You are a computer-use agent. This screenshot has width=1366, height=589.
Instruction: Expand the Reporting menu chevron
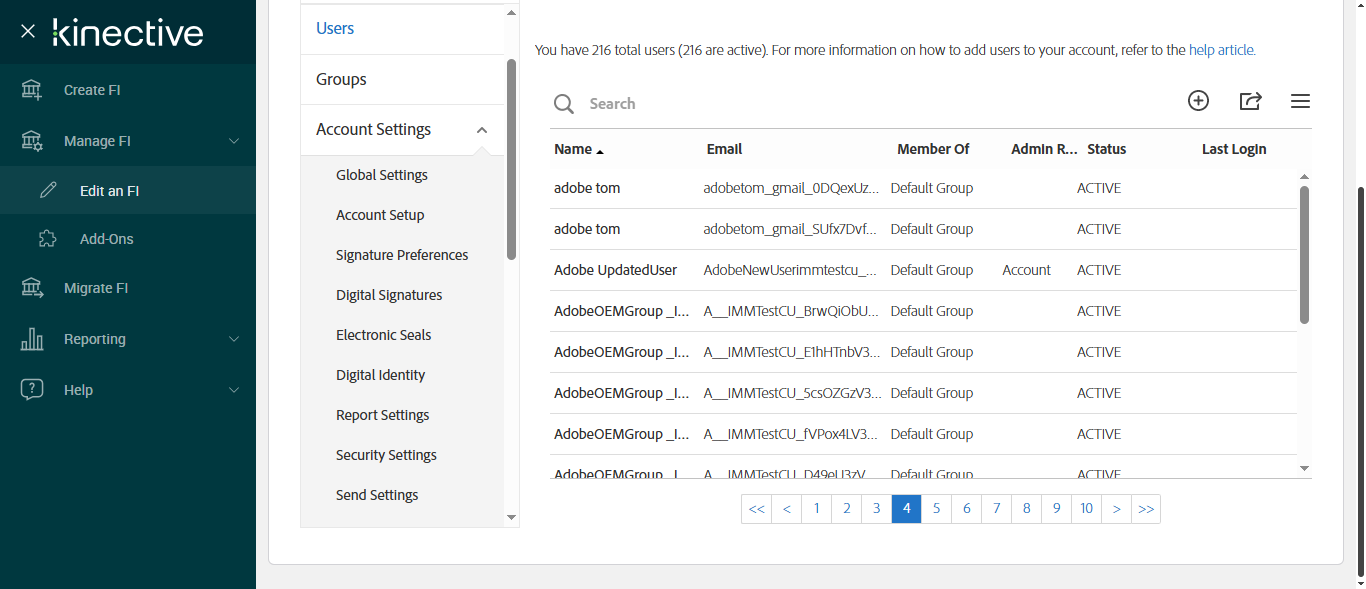[x=234, y=339]
